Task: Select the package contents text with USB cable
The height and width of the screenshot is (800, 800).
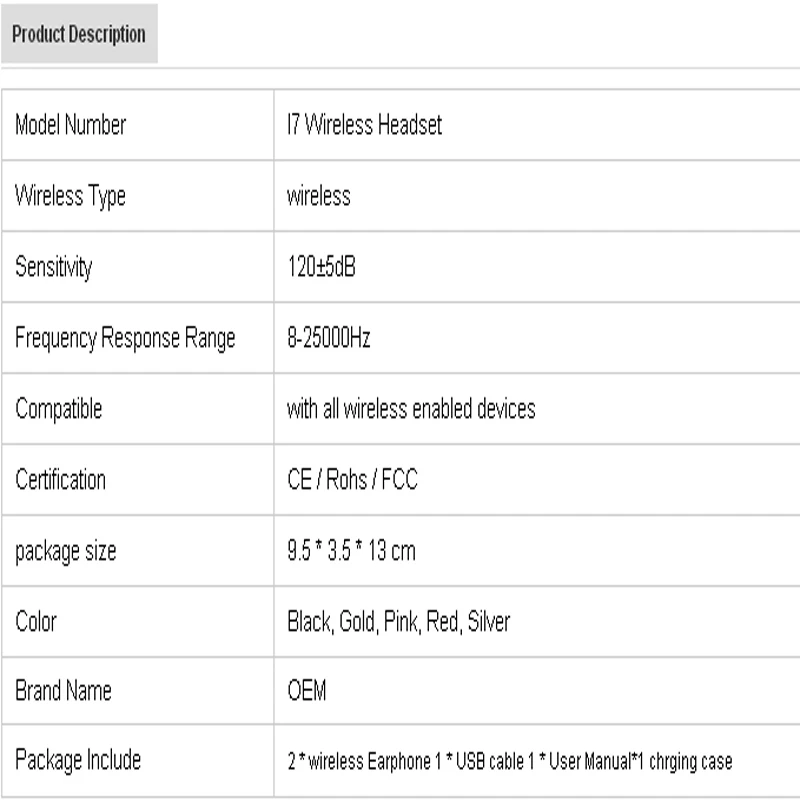Action: (509, 762)
